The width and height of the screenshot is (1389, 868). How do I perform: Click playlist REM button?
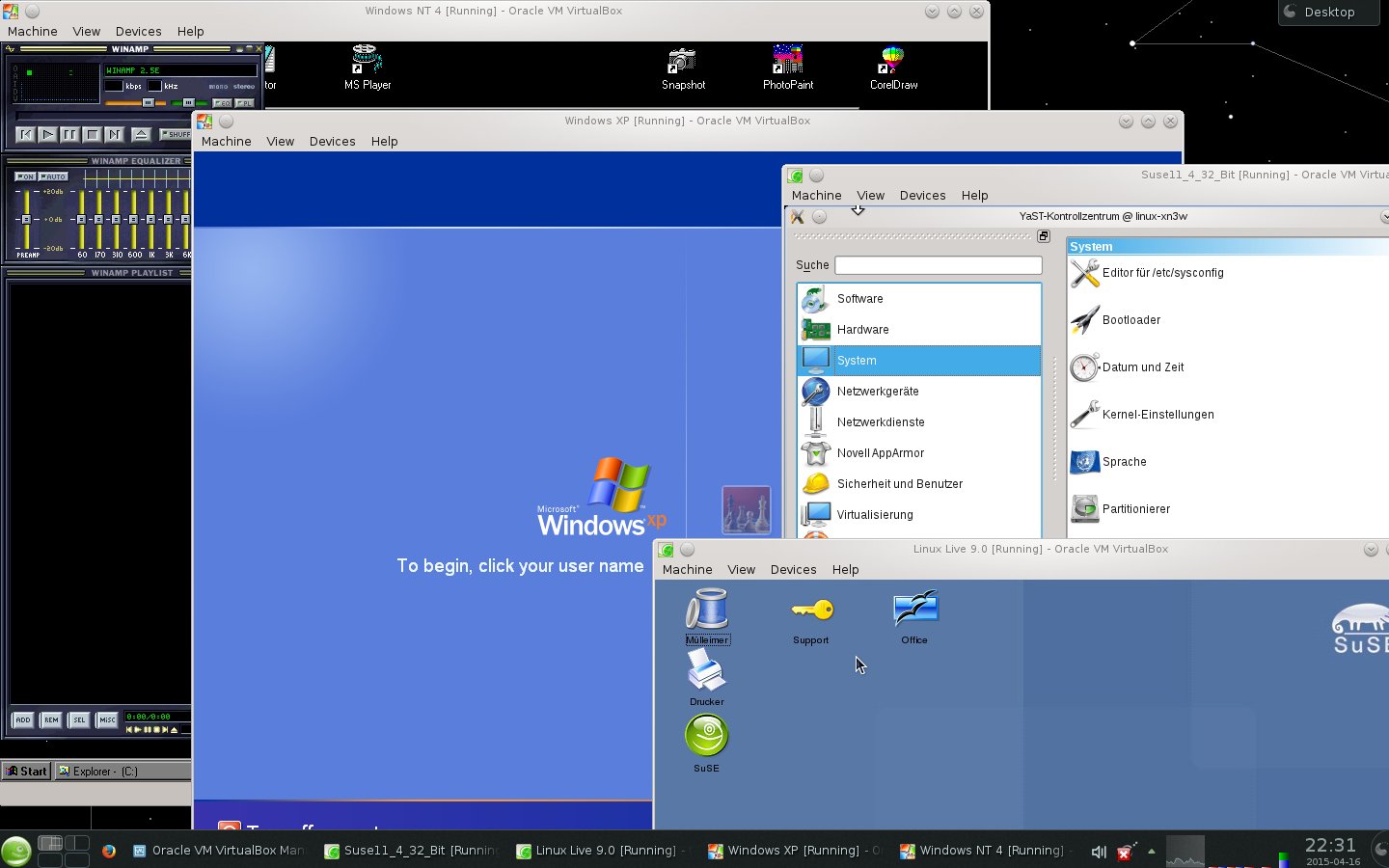51,719
